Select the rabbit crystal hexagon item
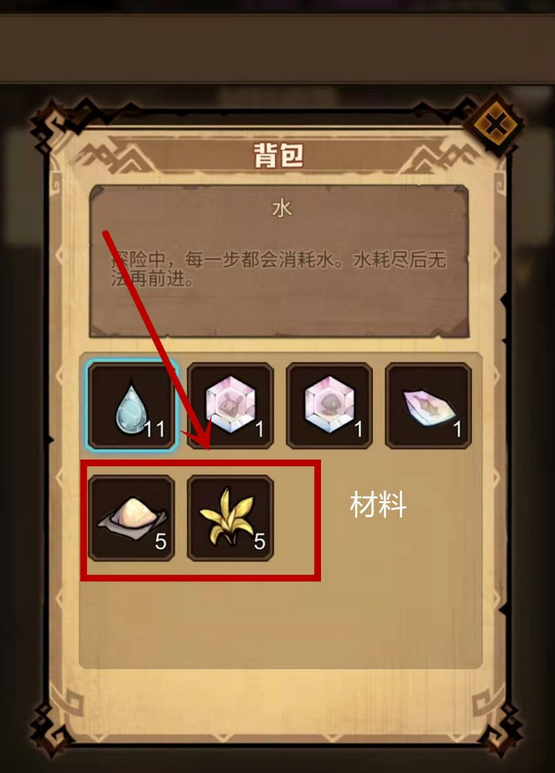555x773 pixels. click(230, 406)
